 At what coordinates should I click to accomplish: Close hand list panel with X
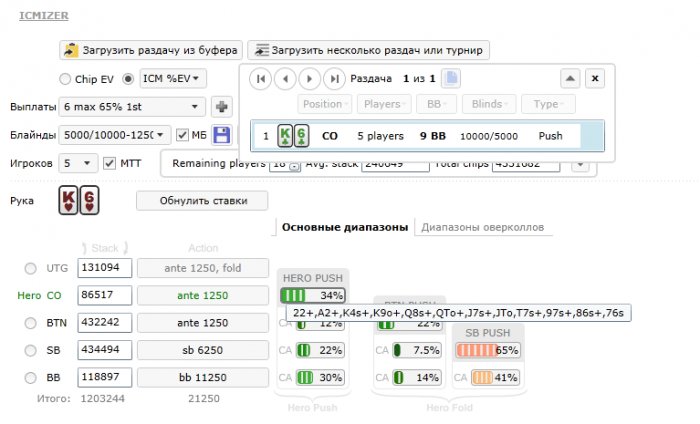(595, 79)
